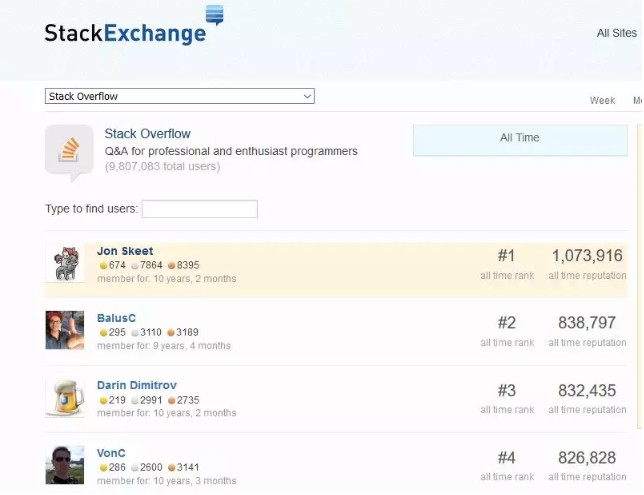The image size is (644, 495).
Task: Focus the Type to find users field
Action: 199,209
